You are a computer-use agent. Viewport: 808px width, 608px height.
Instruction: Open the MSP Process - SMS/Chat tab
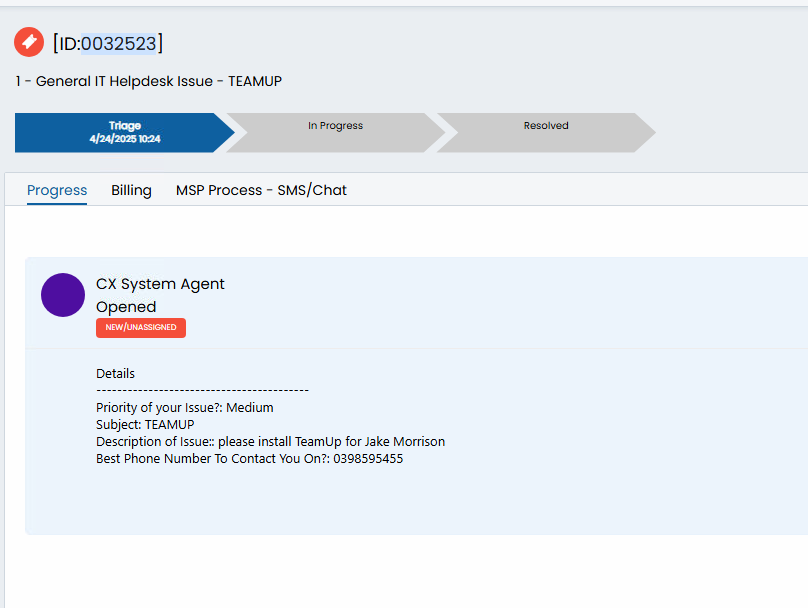pyautogui.click(x=261, y=190)
